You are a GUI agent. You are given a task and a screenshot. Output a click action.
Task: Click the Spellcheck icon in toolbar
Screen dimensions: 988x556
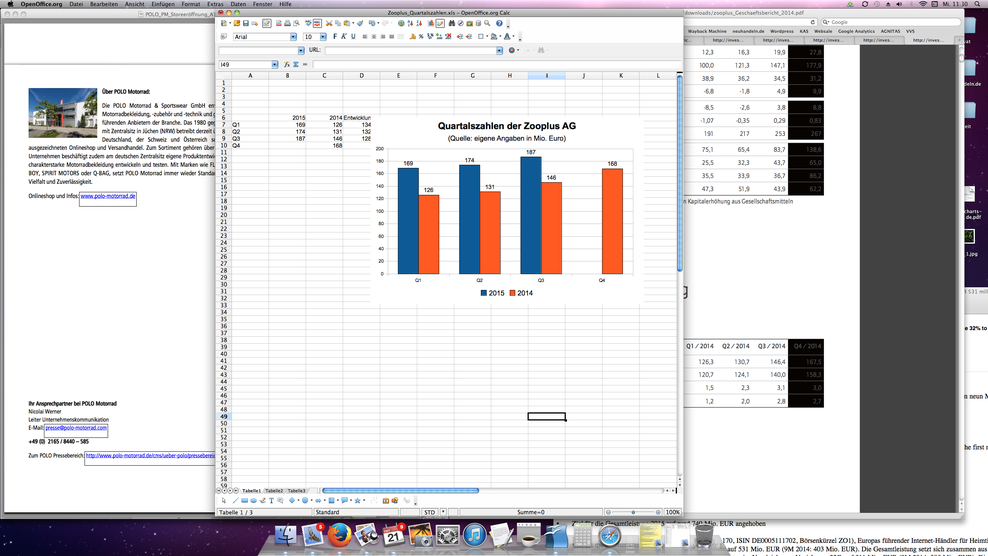point(308,23)
